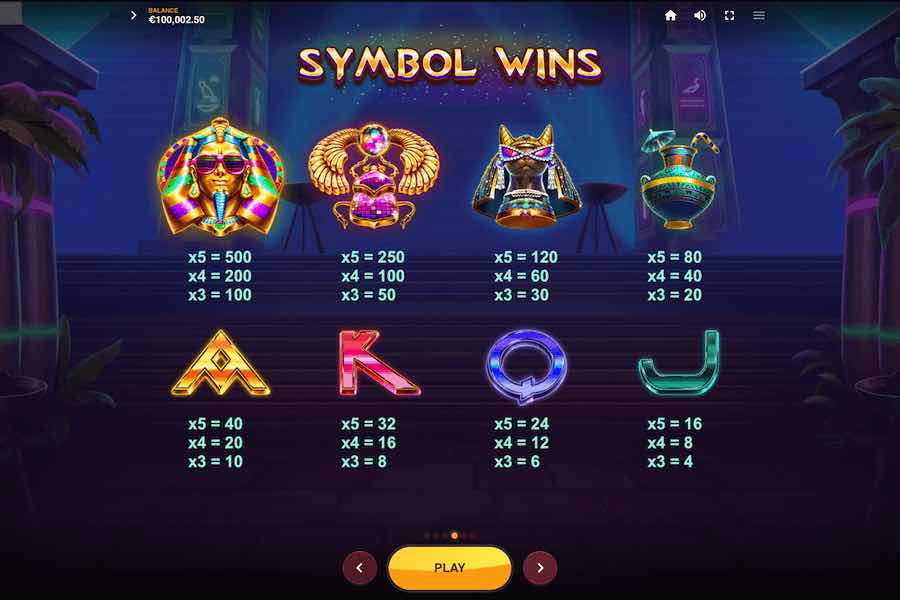The height and width of the screenshot is (600, 900).
Task: Click the golden scarab disco symbol
Action: click(374, 176)
